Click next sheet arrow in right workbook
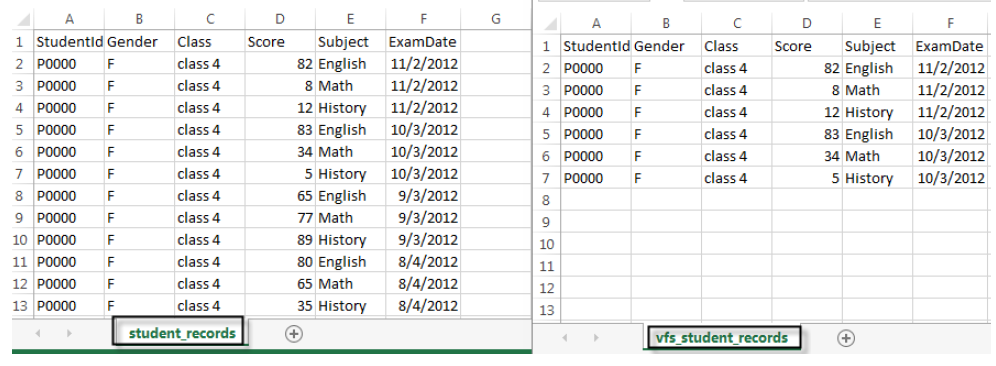This screenshot has width=996, height=366. pyautogui.click(x=596, y=338)
